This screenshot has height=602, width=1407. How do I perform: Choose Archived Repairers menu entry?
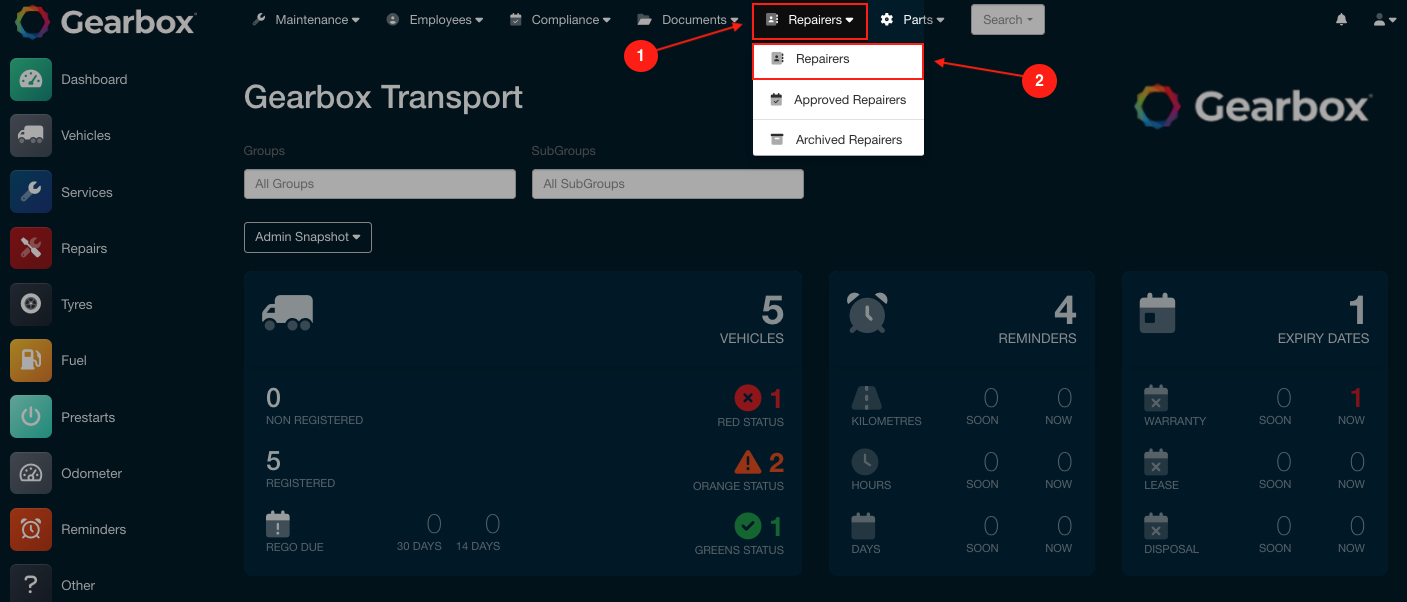click(x=838, y=140)
